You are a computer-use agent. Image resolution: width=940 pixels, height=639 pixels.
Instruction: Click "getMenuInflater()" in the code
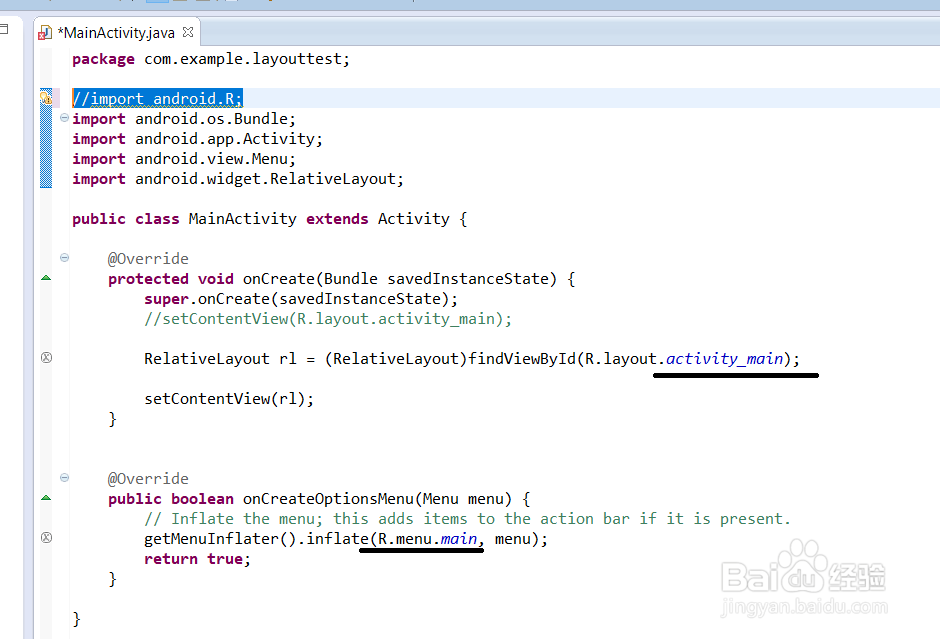point(219,539)
